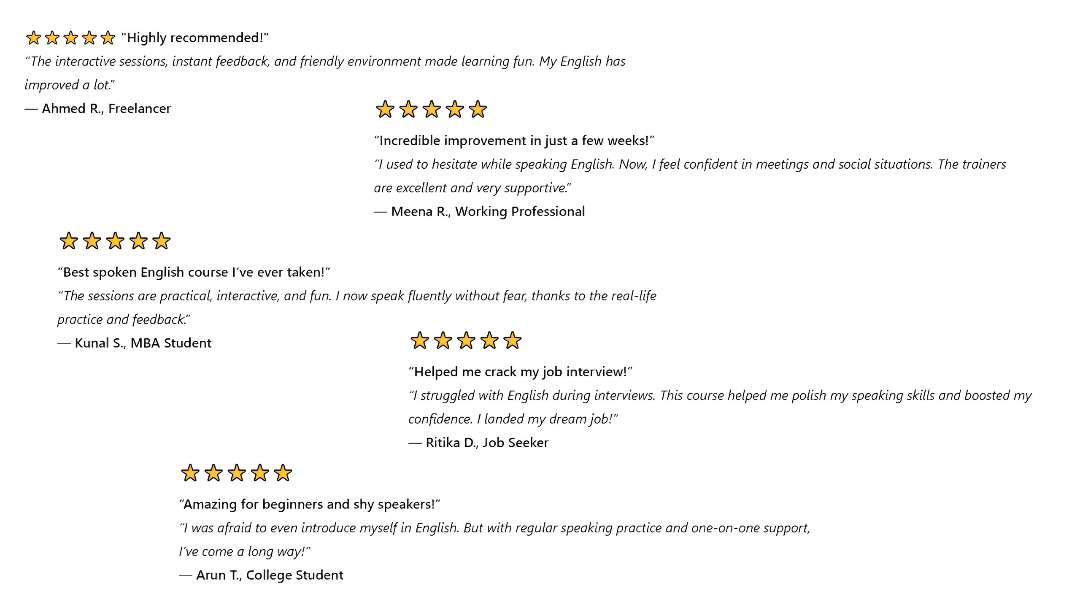Image resolution: width=1080 pixels, height=607 pixels.
Task: Click the fifth star above "Best spoken English course"
Action: pos(161,240)
